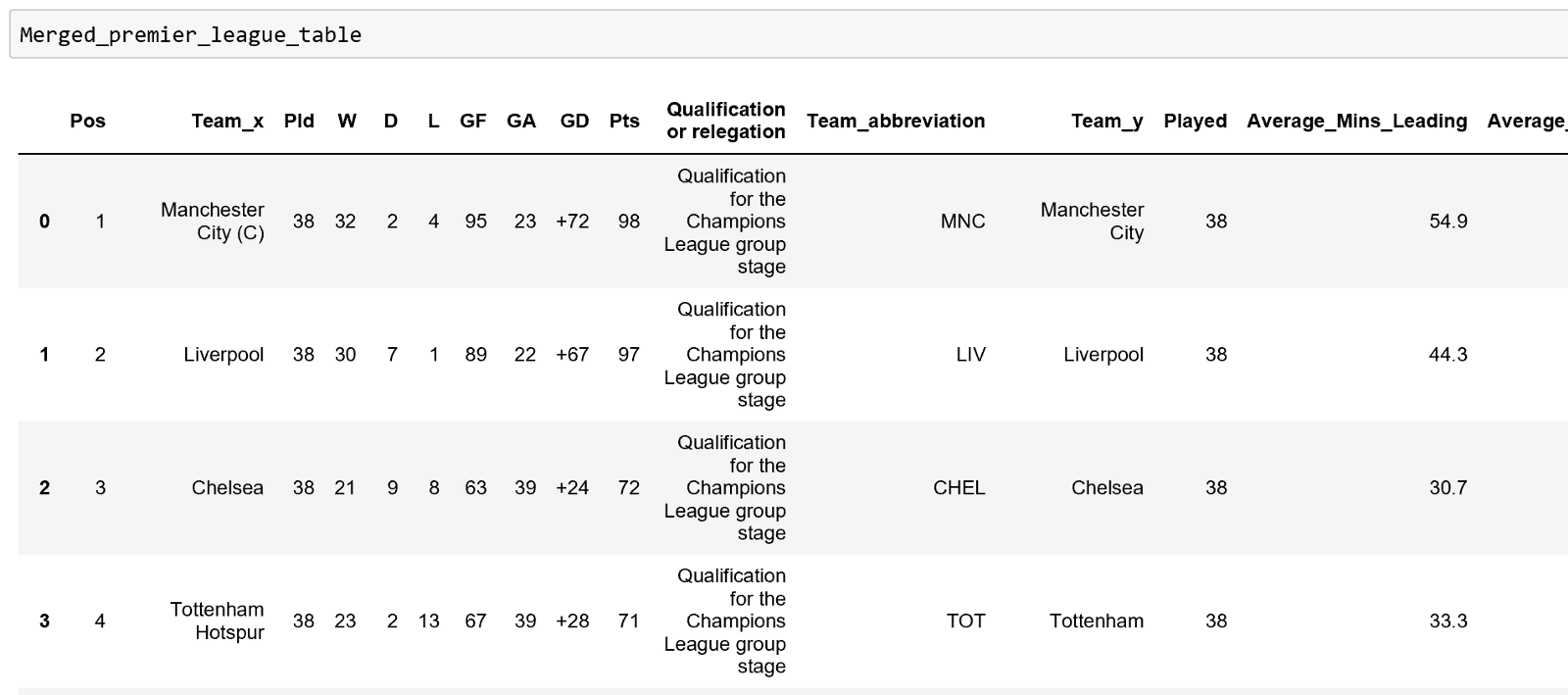This screenshot has width=1568, height=695.
Task: Select the Team_abbreviation column header
Action: point(896,122)
